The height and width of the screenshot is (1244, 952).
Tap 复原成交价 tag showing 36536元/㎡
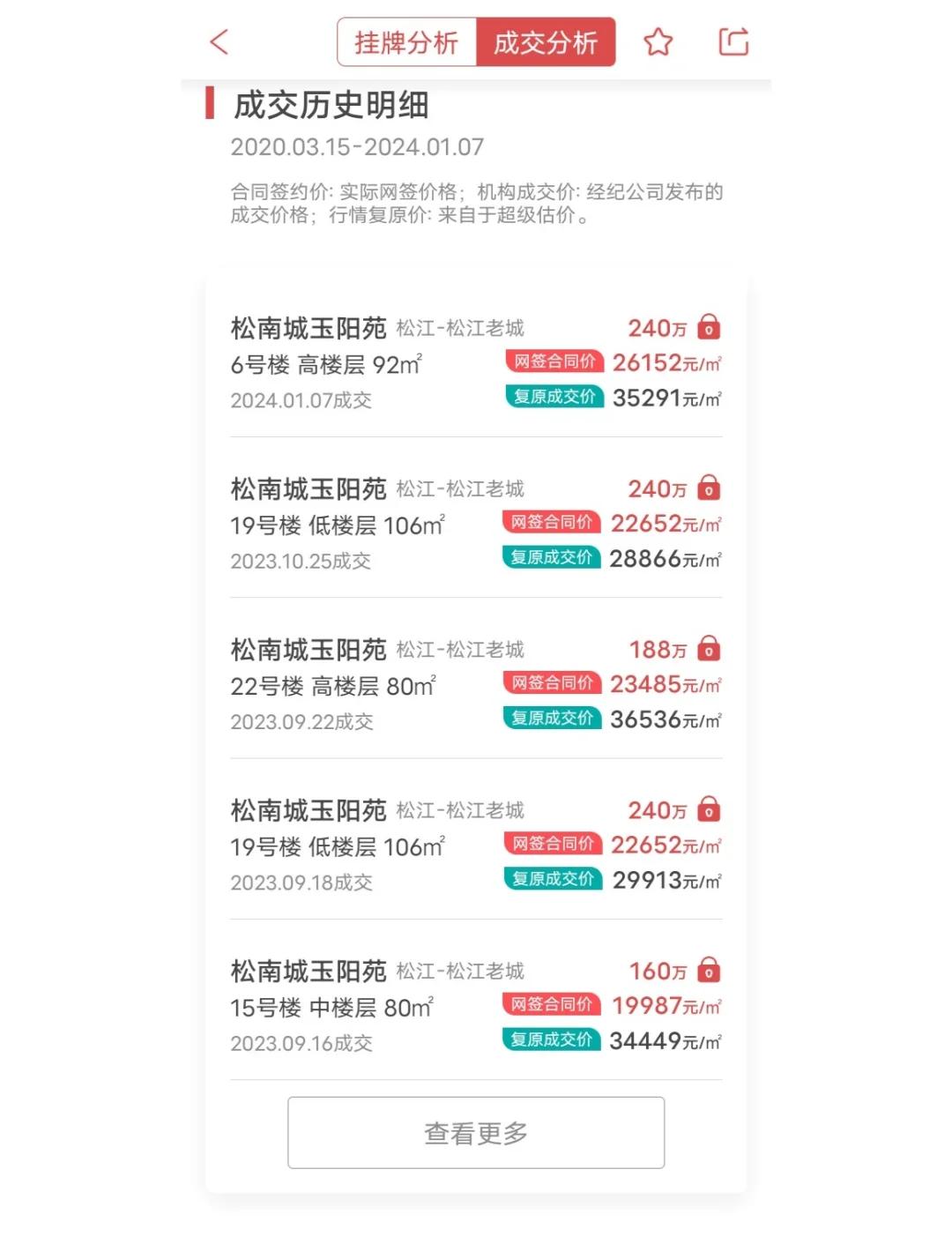pyautogui.click(x=553, y=719)
